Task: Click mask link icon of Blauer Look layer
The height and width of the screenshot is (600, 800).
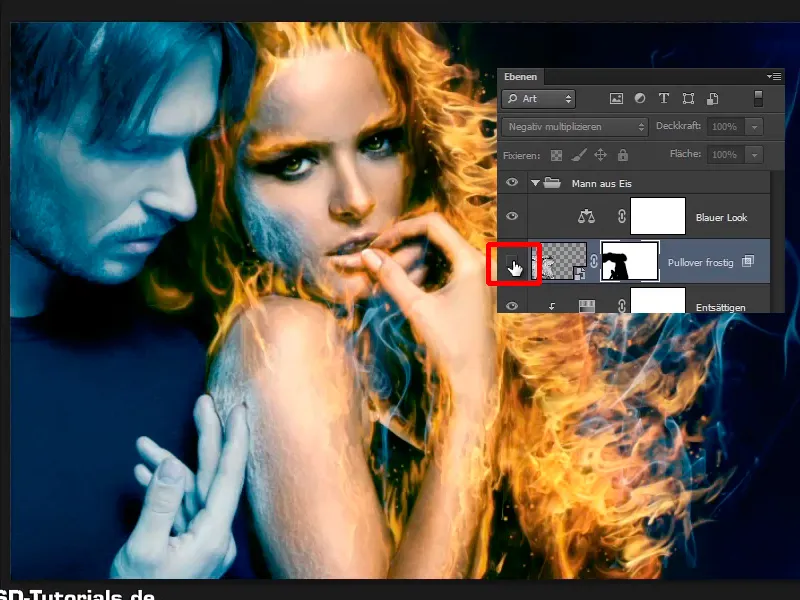Action: point(621,216)
